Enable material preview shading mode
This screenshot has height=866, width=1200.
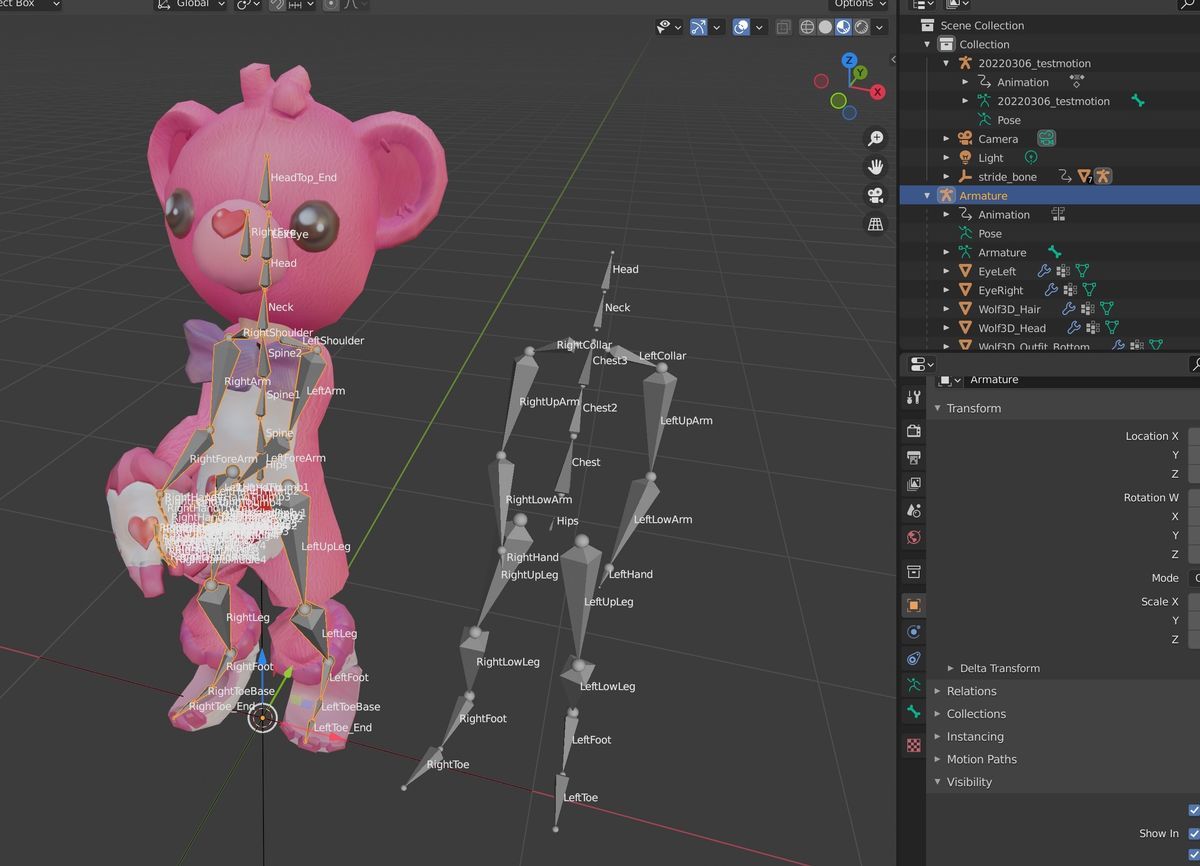tap(843, 27)
